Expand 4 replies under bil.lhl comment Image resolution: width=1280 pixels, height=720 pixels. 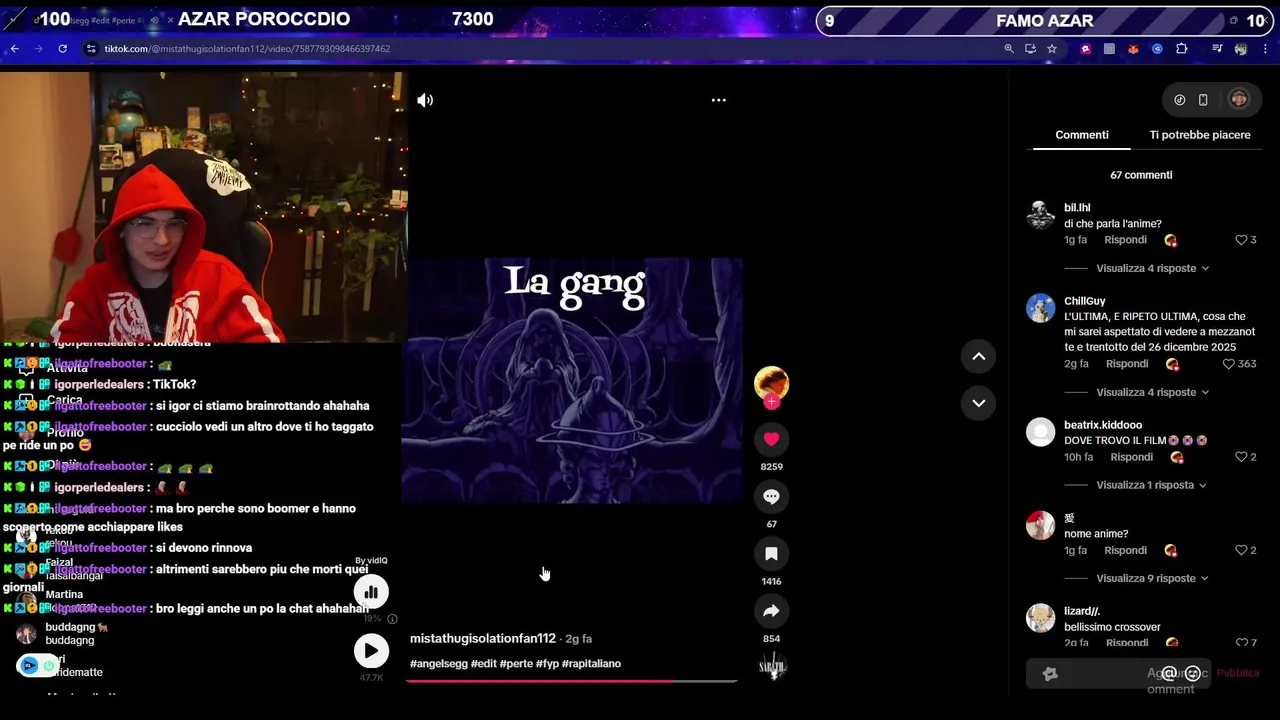[1152, 268]
